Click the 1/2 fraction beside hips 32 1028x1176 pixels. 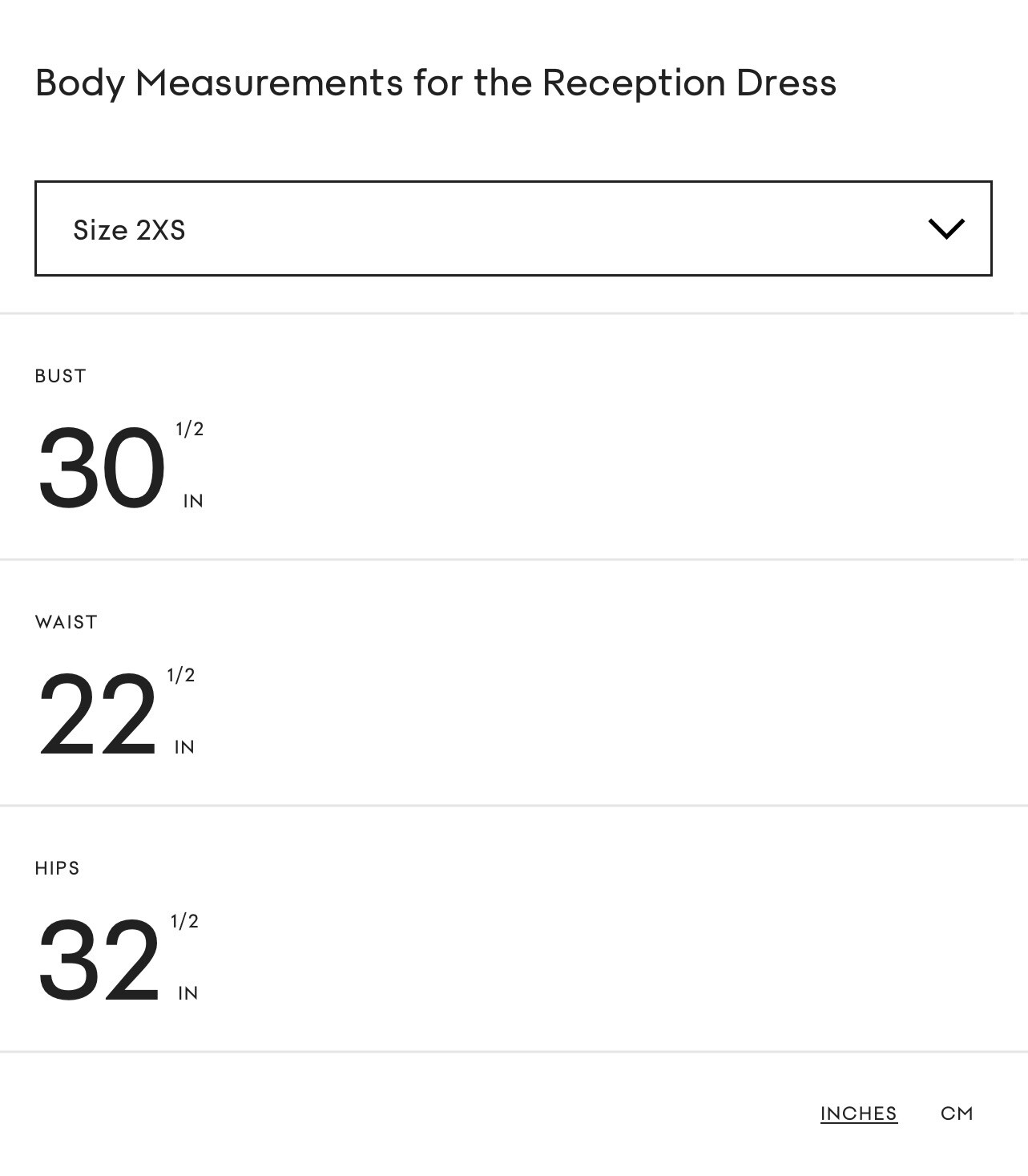[184, 921]
